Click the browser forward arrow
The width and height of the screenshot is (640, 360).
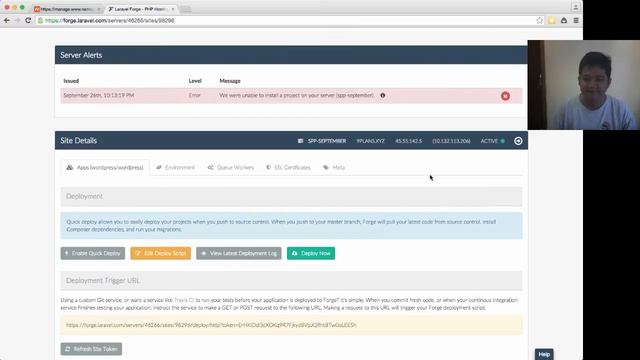[x=17, y=20]
